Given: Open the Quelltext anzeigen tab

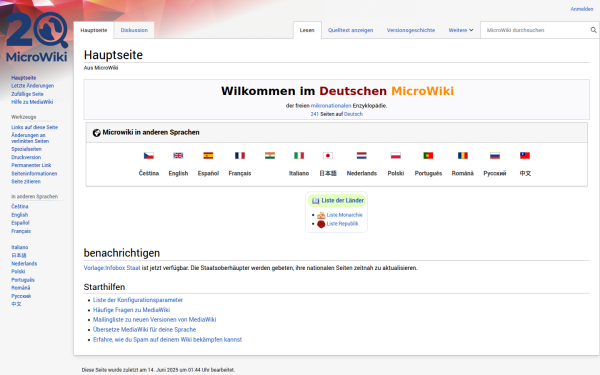Looking at the screenshot, I should [350, 30].
